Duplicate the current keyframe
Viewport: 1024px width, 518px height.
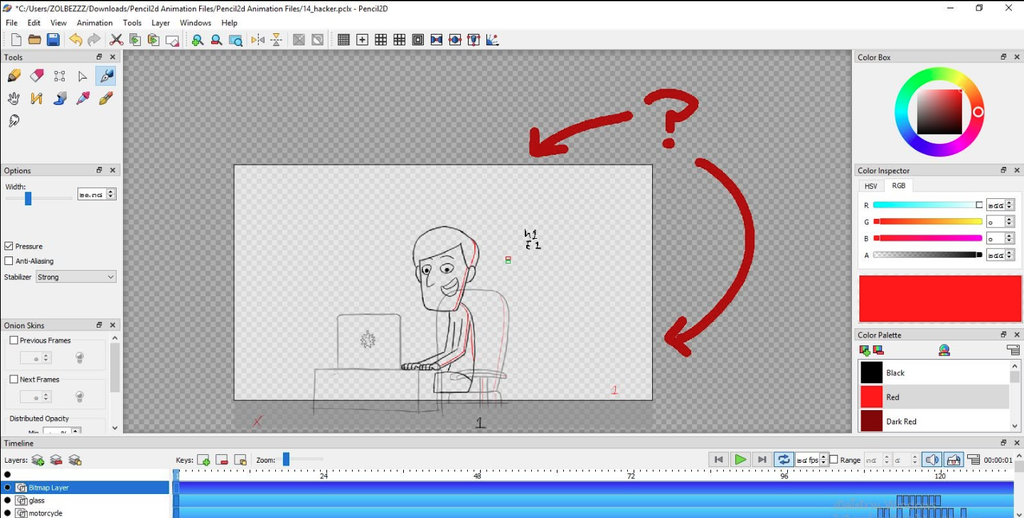coord(240,460)
